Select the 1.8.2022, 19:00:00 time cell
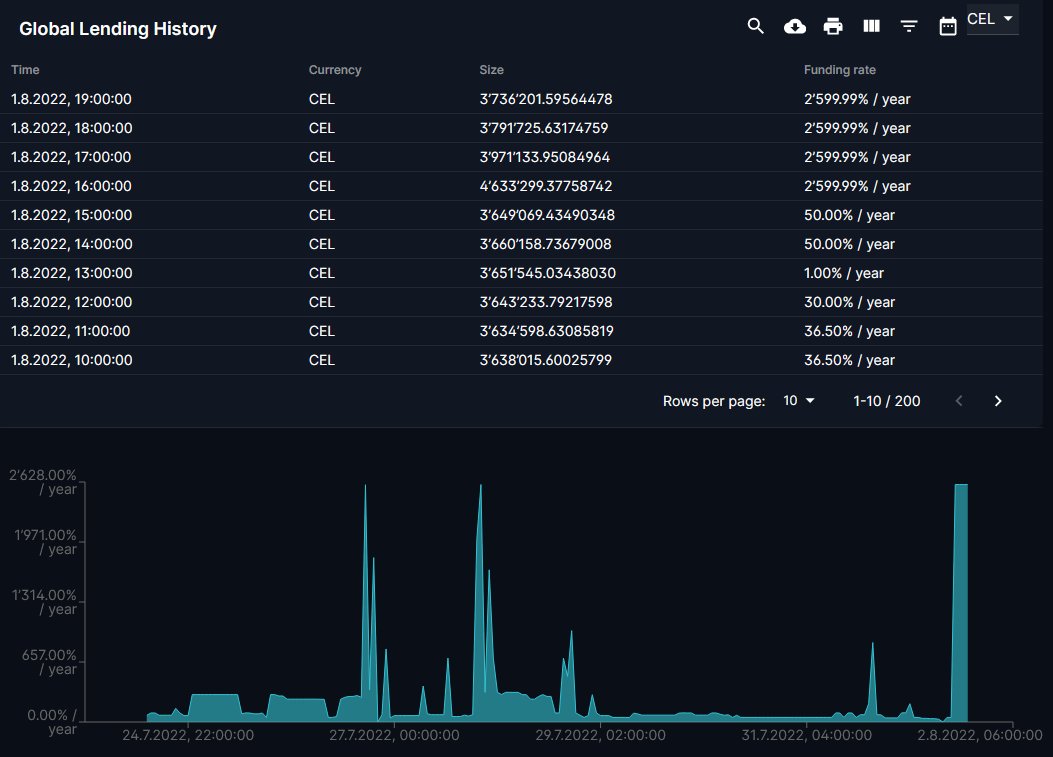Screen dimensions: 1053x757 (71, 99)
